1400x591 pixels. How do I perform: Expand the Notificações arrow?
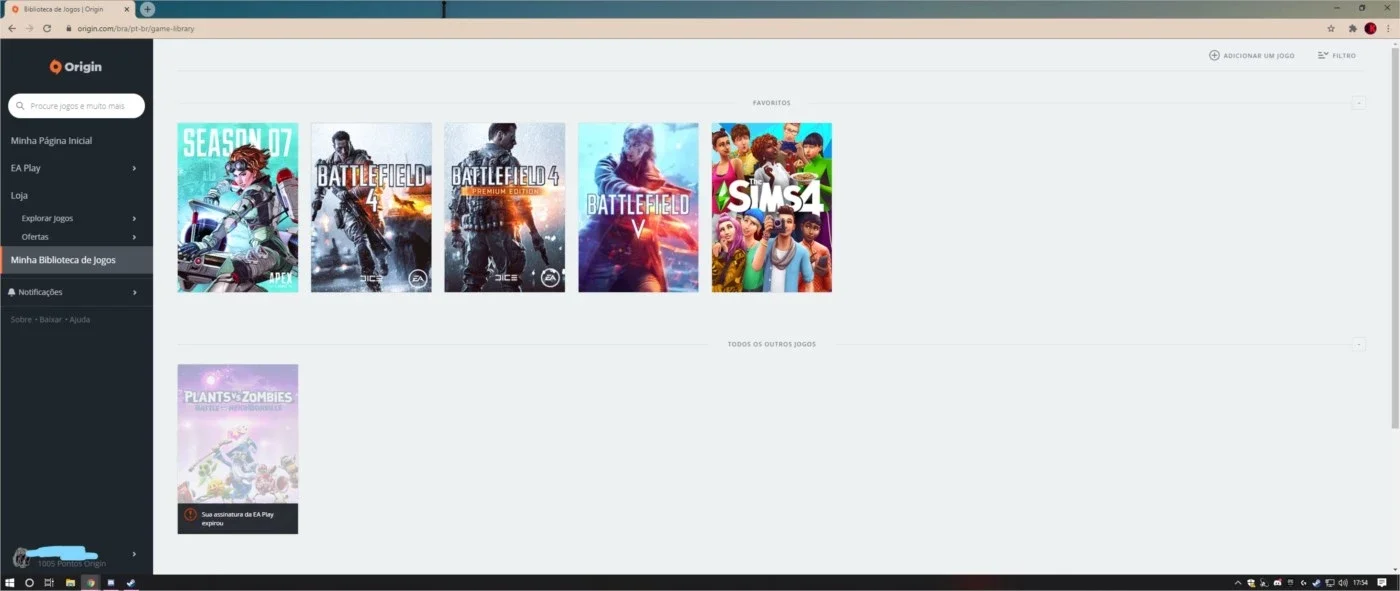(x=134, y=292)
